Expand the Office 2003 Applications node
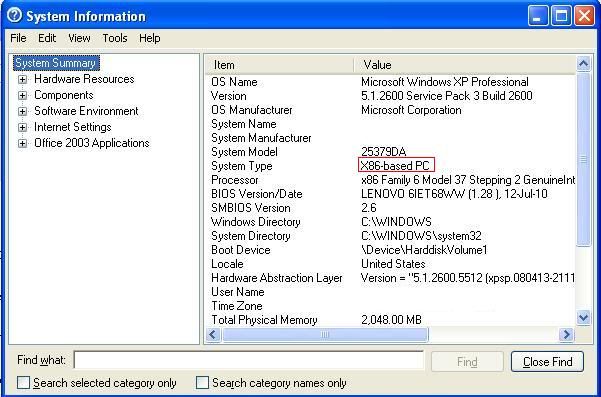 23,143
